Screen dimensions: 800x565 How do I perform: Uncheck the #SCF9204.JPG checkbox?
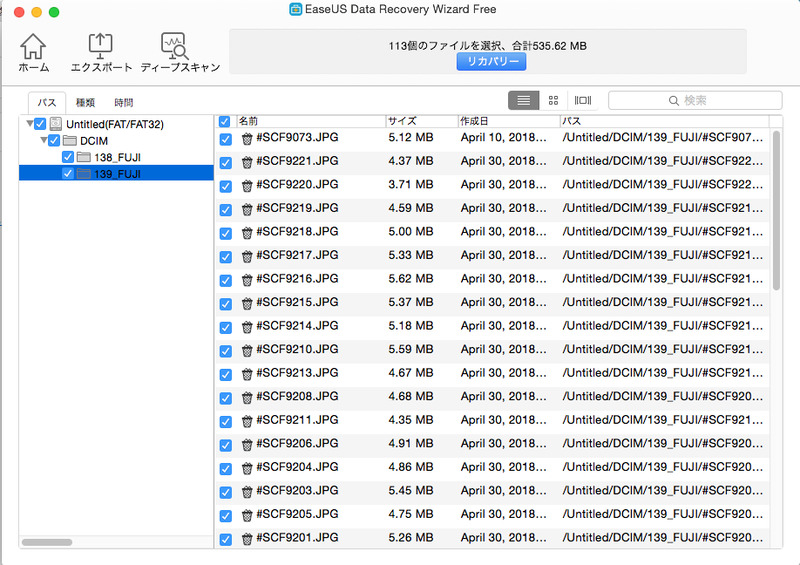[x=226, y=469]
